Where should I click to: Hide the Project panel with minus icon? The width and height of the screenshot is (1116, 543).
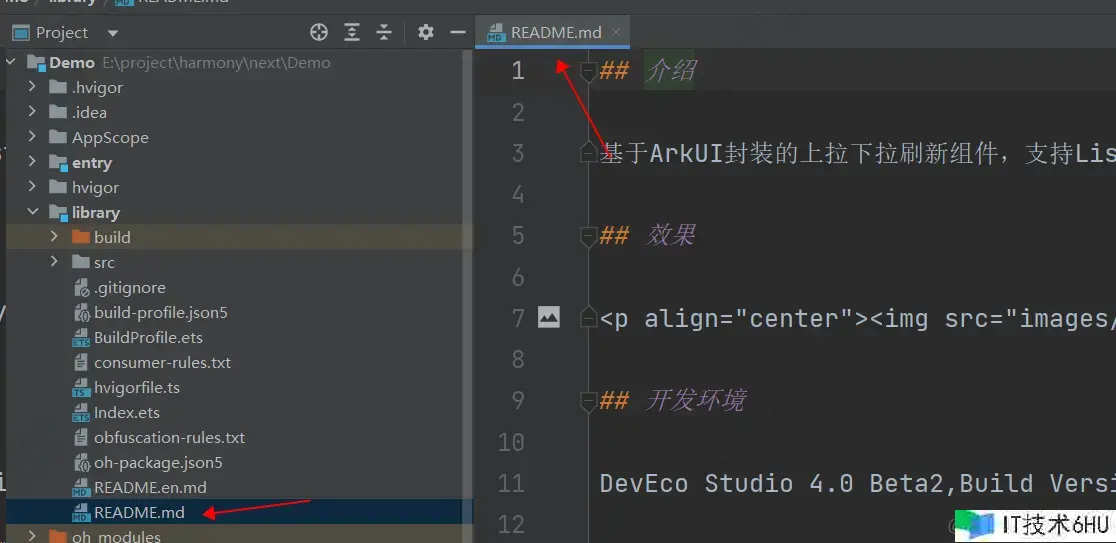(x=458, y=32)
